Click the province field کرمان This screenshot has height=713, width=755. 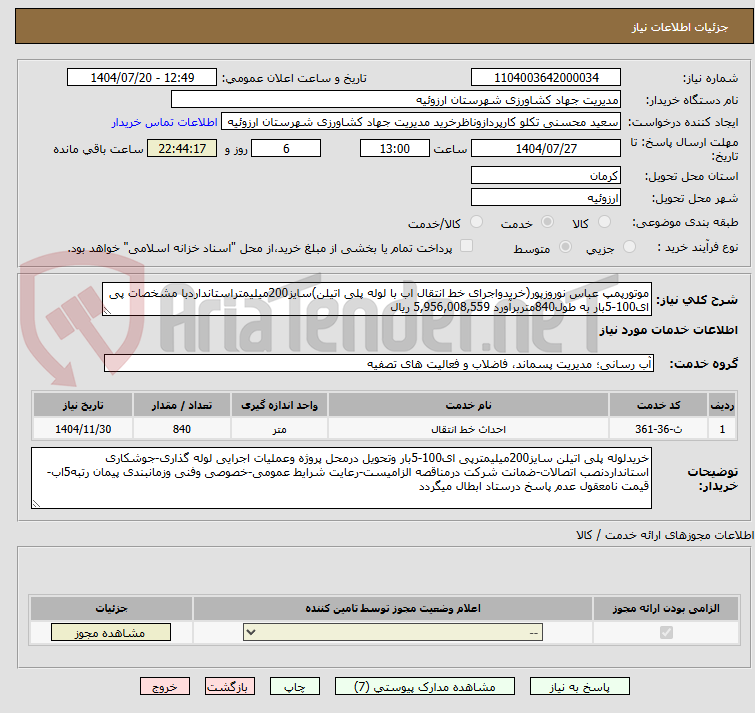pos(546,175)
